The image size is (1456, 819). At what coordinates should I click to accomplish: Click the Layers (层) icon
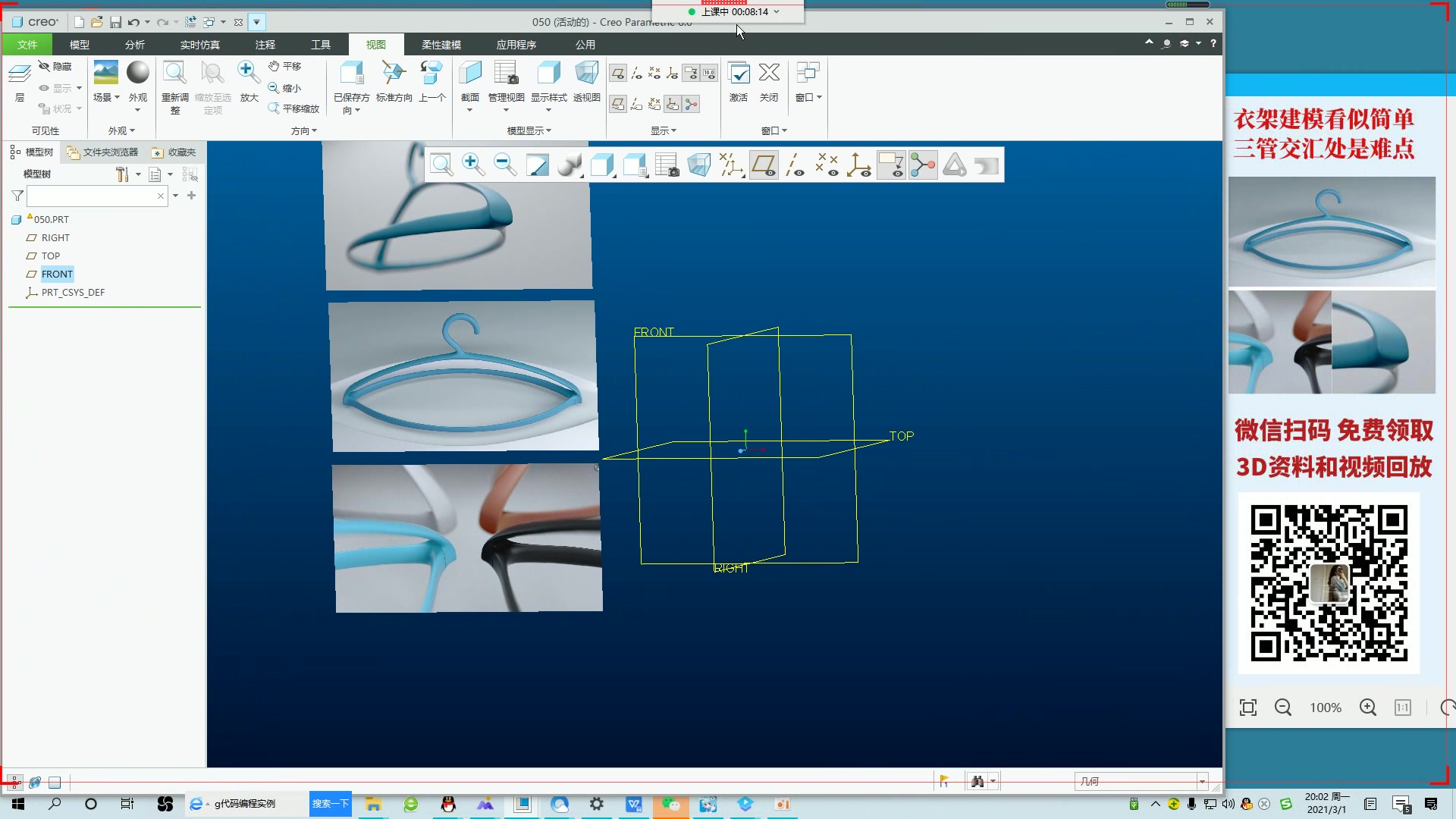coord(19,74)
